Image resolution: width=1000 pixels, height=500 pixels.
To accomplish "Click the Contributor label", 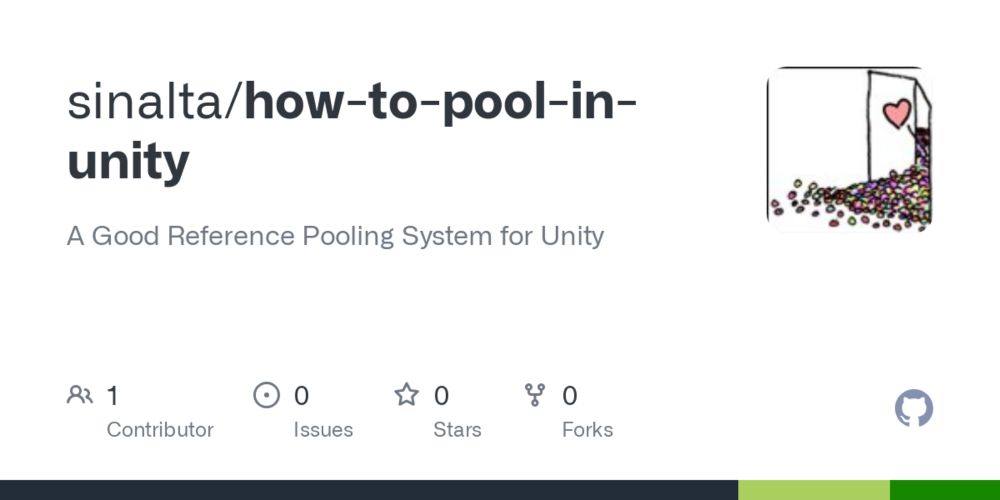I will pos(160,430).
